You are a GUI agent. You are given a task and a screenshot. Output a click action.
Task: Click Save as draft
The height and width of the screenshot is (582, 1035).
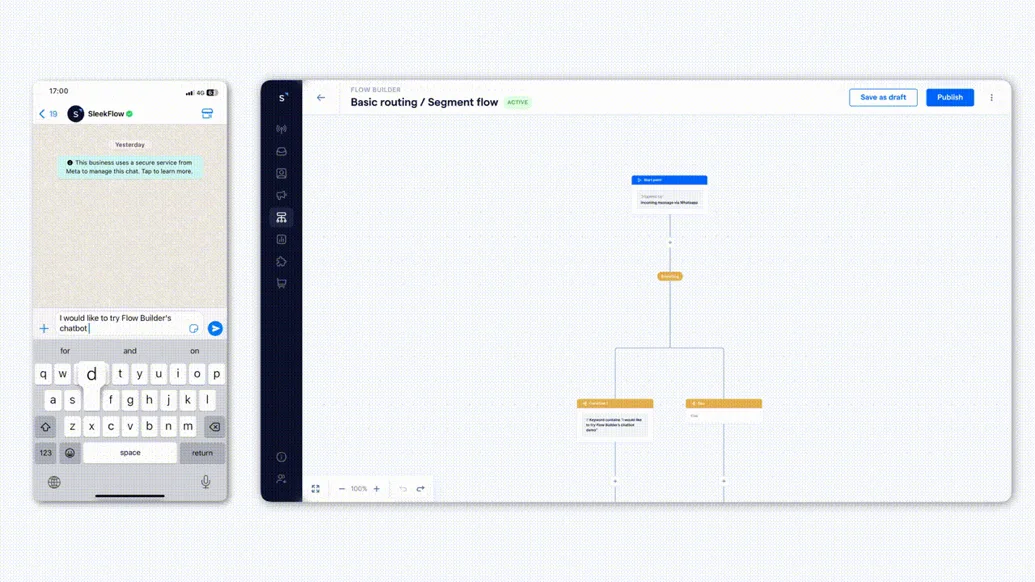(x=883, y=98)
